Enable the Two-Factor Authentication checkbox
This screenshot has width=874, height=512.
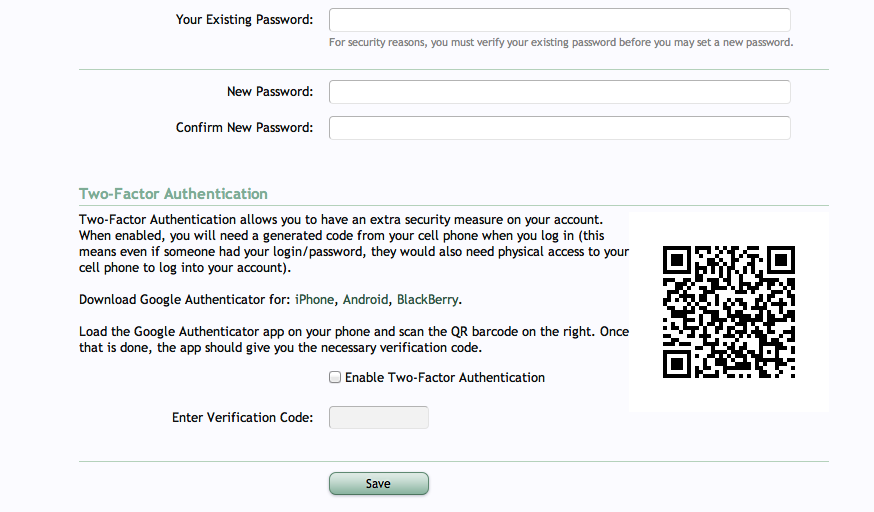click(335, 378)
